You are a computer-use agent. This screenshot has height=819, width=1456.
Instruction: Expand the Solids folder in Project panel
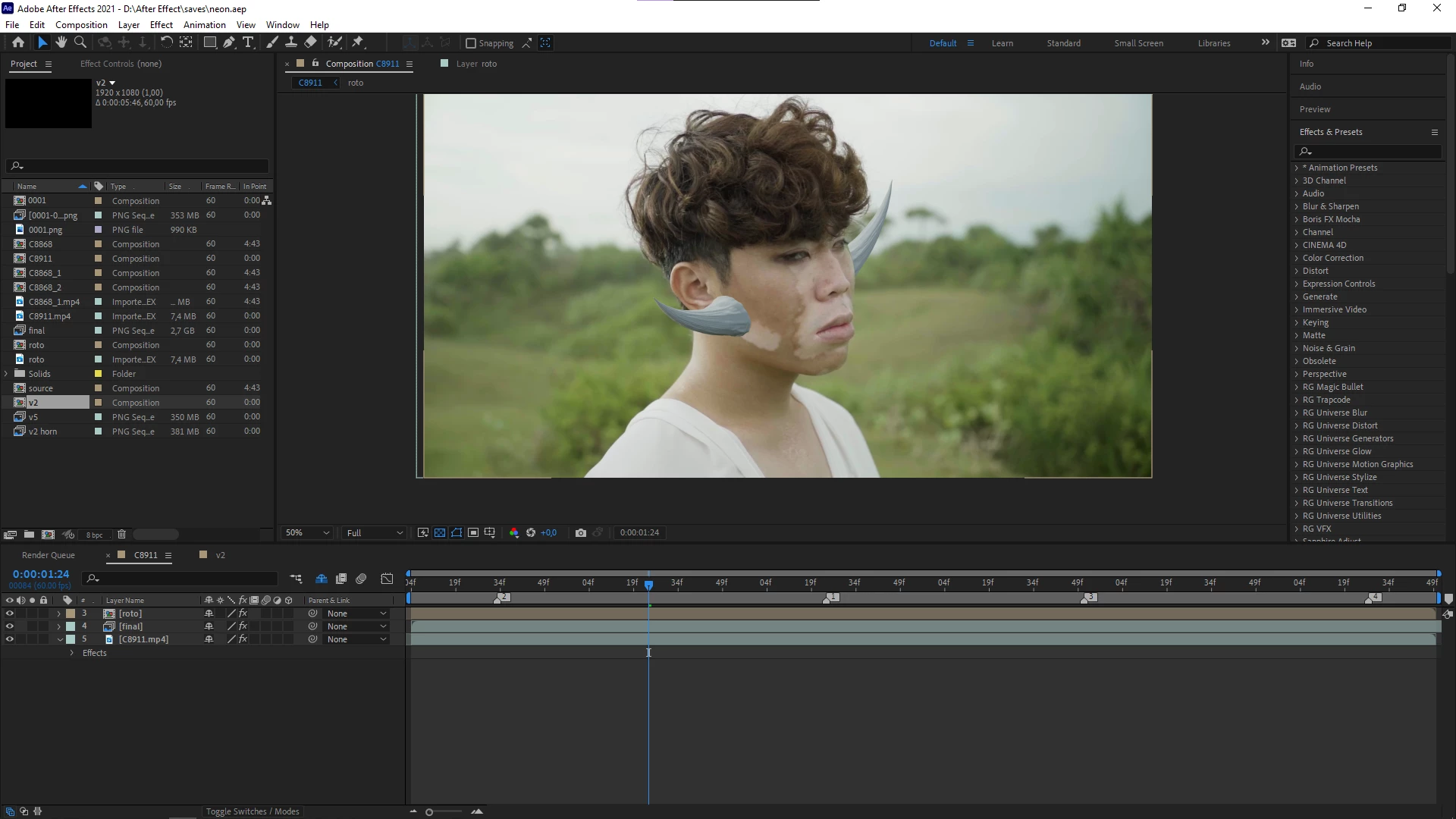pyautogui.click(x=7, y=374)
